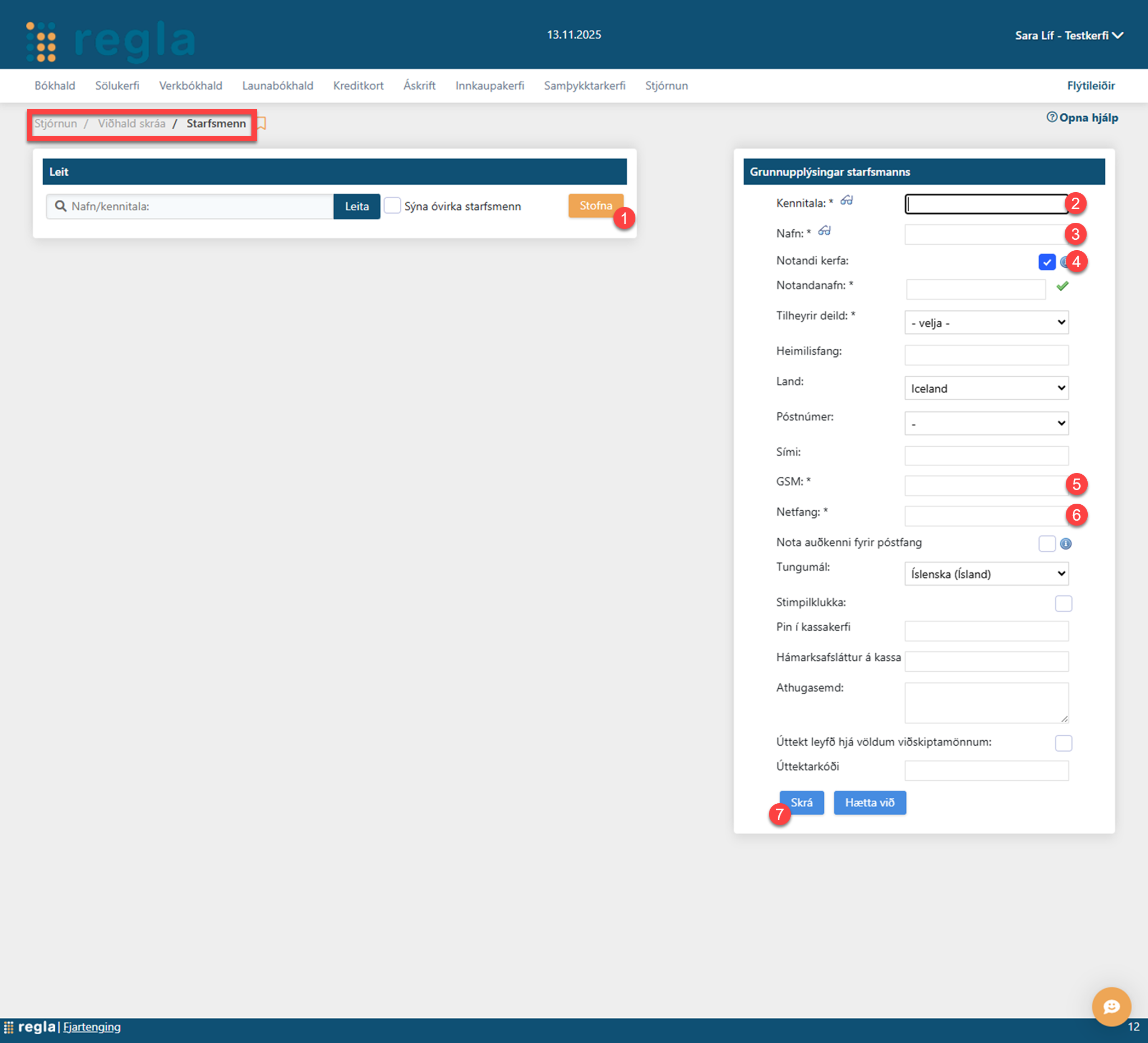Check the Stimpilklukka checkbox

point(1063,603)
